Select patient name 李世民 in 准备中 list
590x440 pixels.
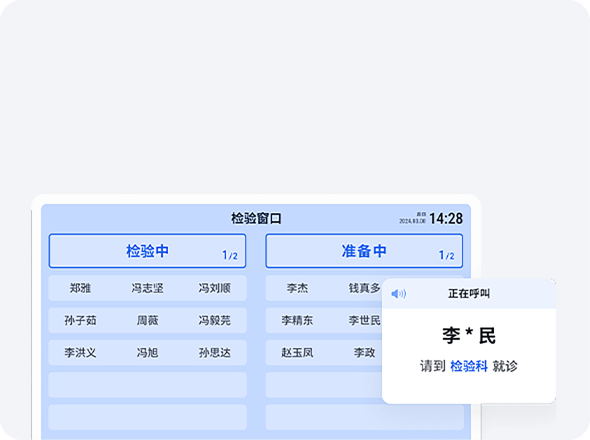click(364, 320)
